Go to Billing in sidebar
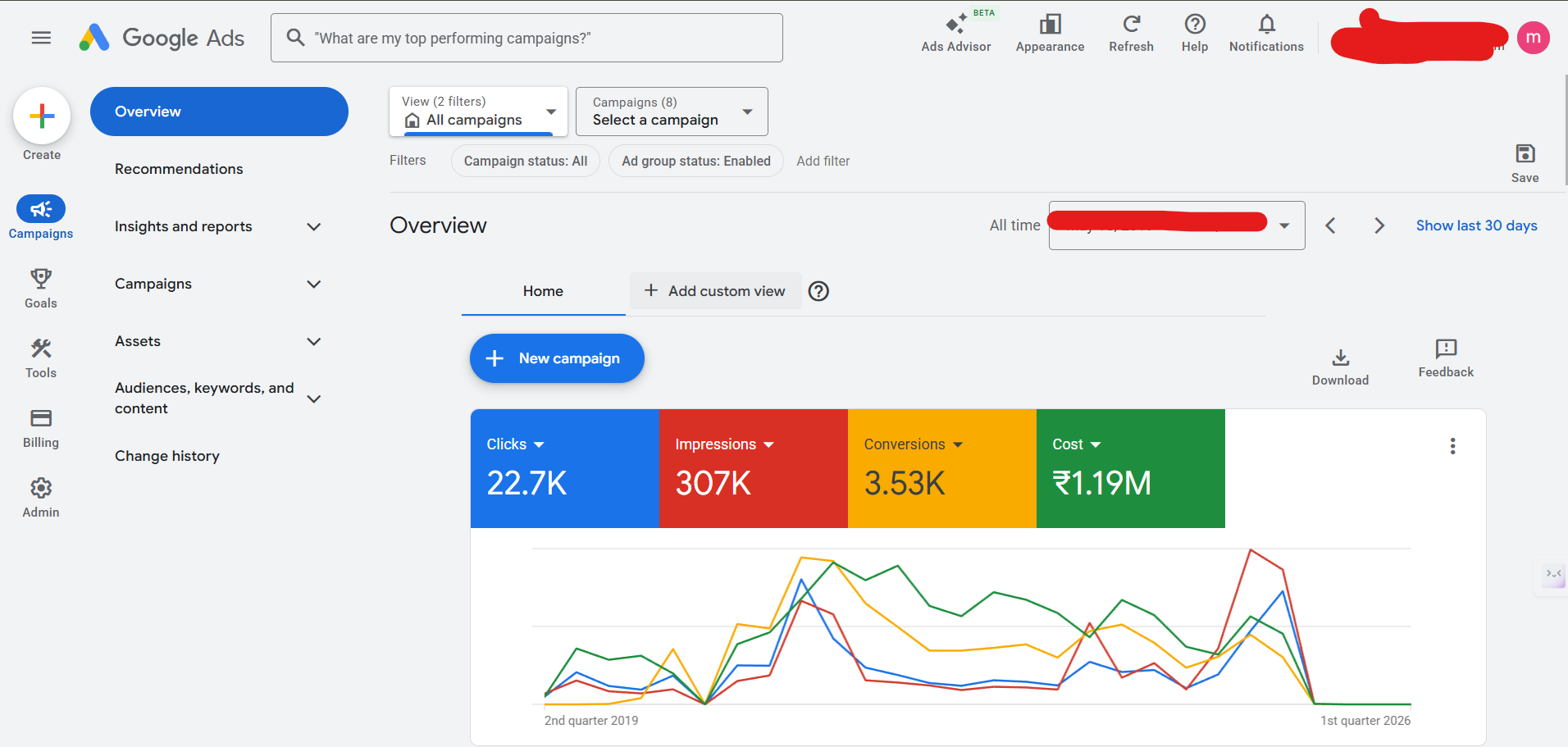1568x747 pixels. point(41,419)
